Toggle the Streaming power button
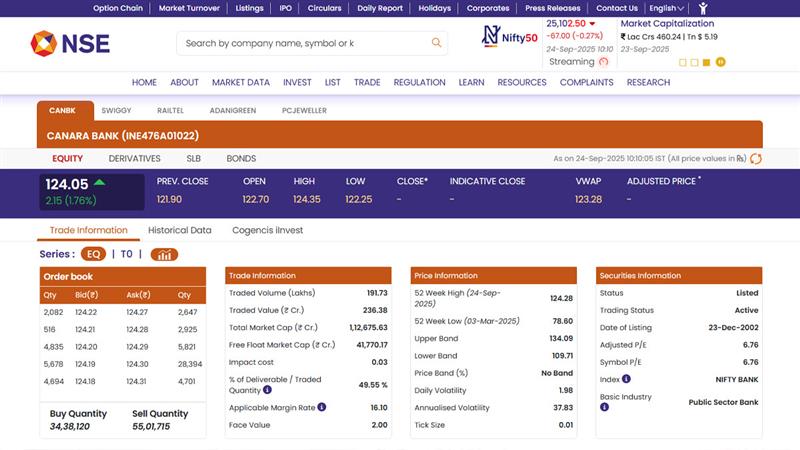This screenshot has height=450, width=800. click(x=604, y=62)
